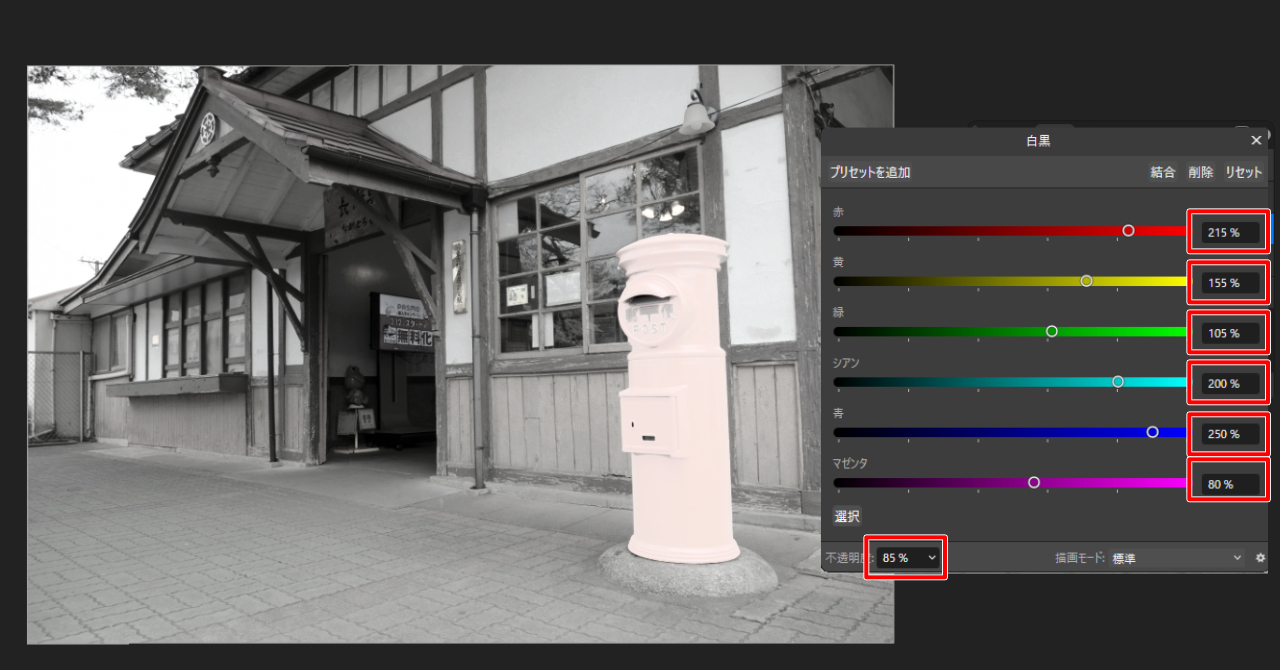Click the 結合 button
This screenshot has width=1280, height=670.
1163,172
